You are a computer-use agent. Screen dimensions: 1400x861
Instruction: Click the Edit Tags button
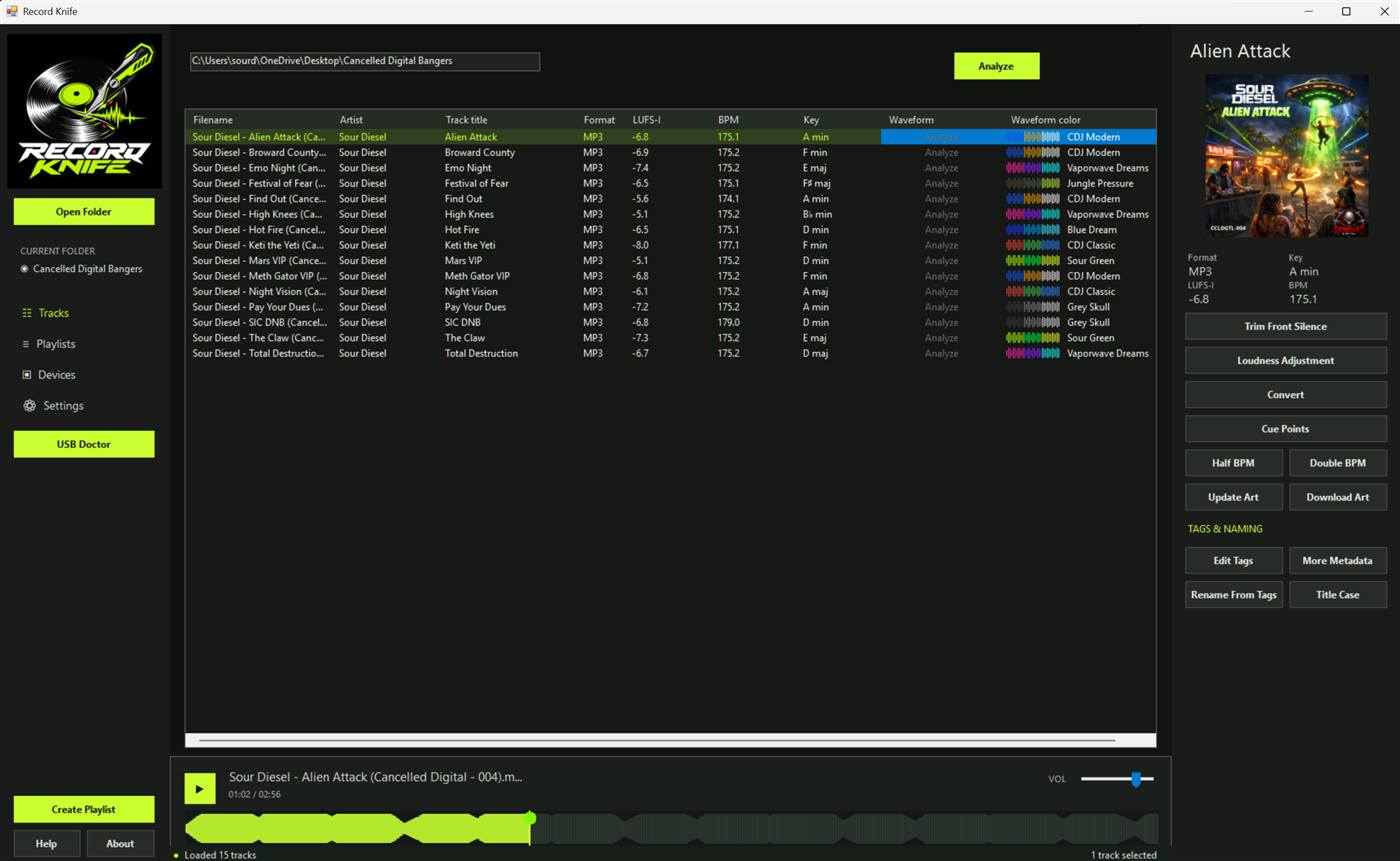pos(1234,561)
